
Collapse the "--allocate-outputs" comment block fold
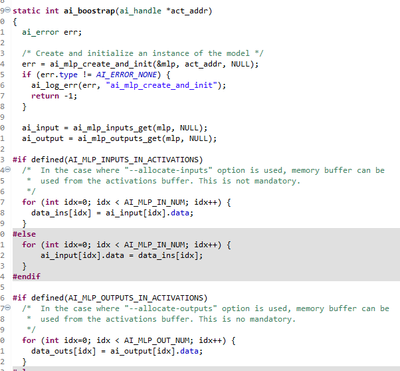point(8,308)
